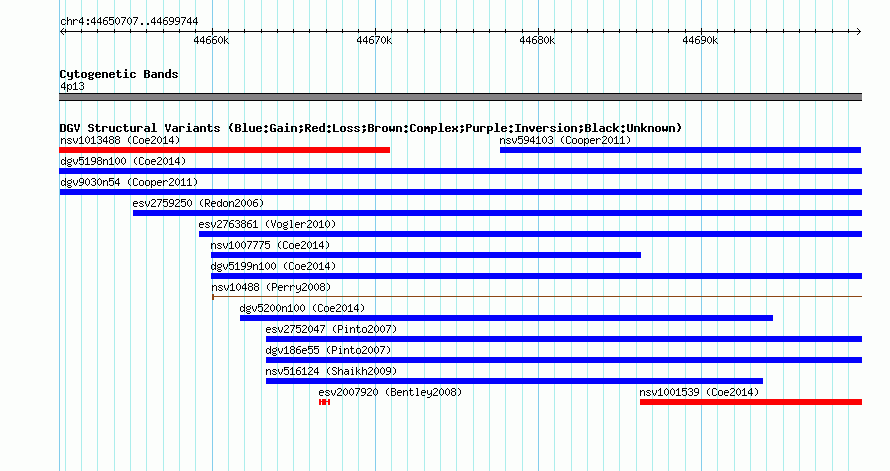Image resolution: width=890 pixels, height=471 pixels.
Task: Click the 44690k ruler tick label
Action: tap(700, 40)
